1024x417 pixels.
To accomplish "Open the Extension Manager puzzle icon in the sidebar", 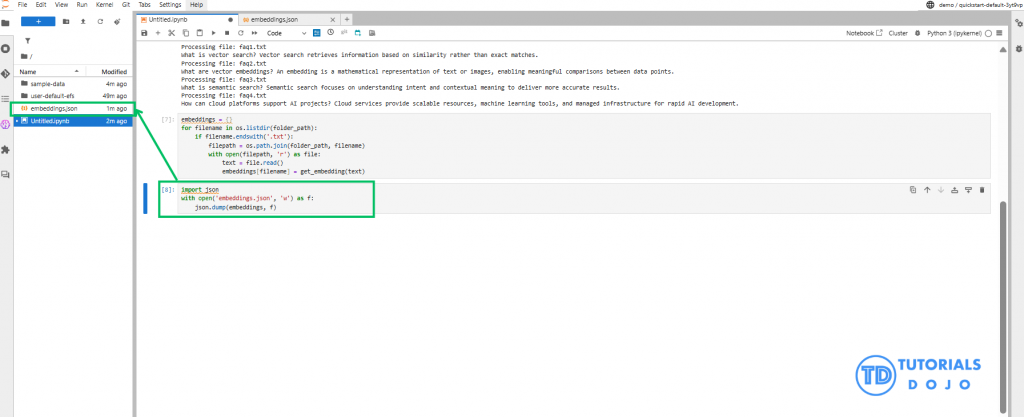I will pos(6,150).
